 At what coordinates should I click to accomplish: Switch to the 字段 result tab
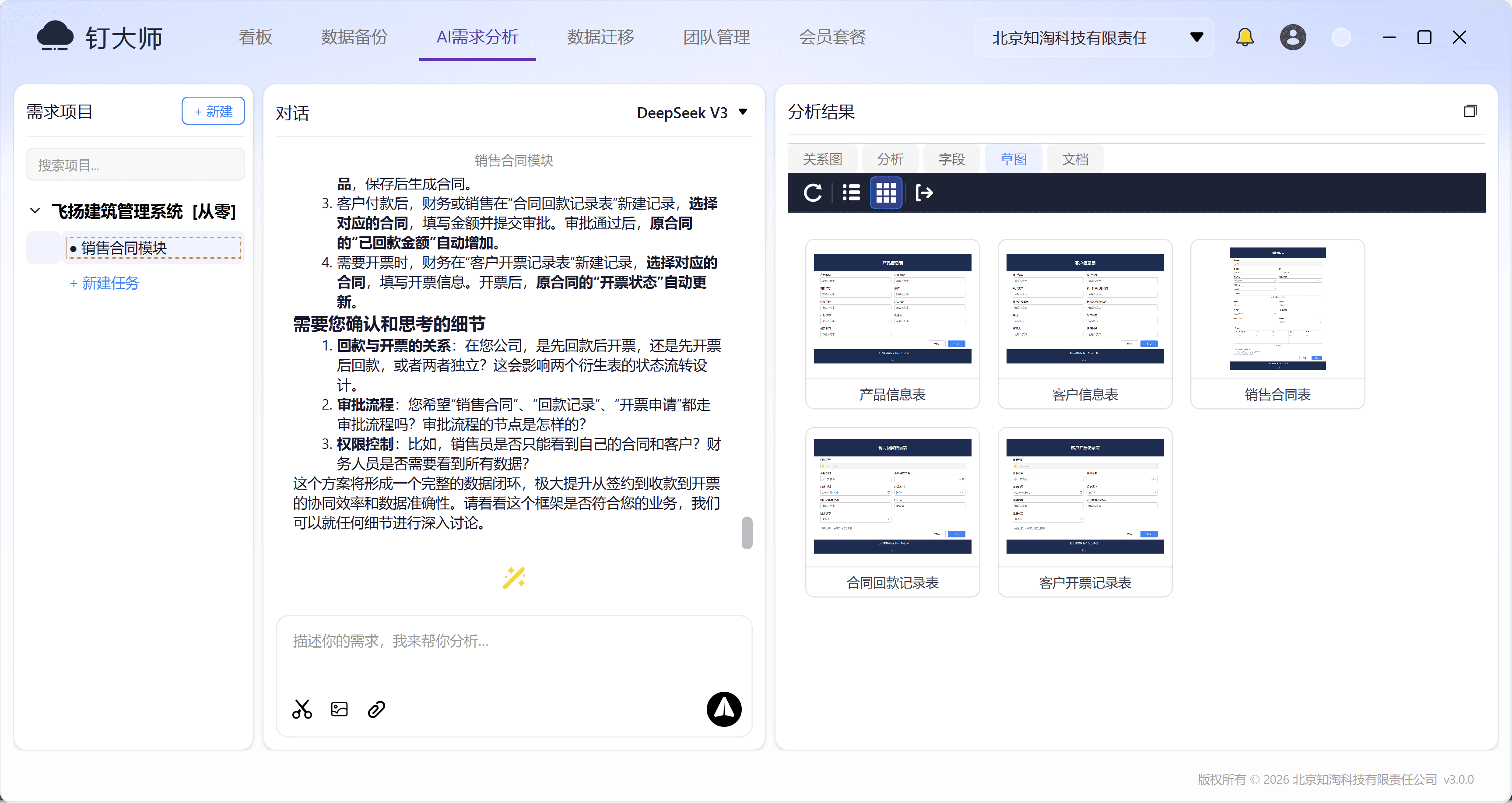[x=951, y=159]
